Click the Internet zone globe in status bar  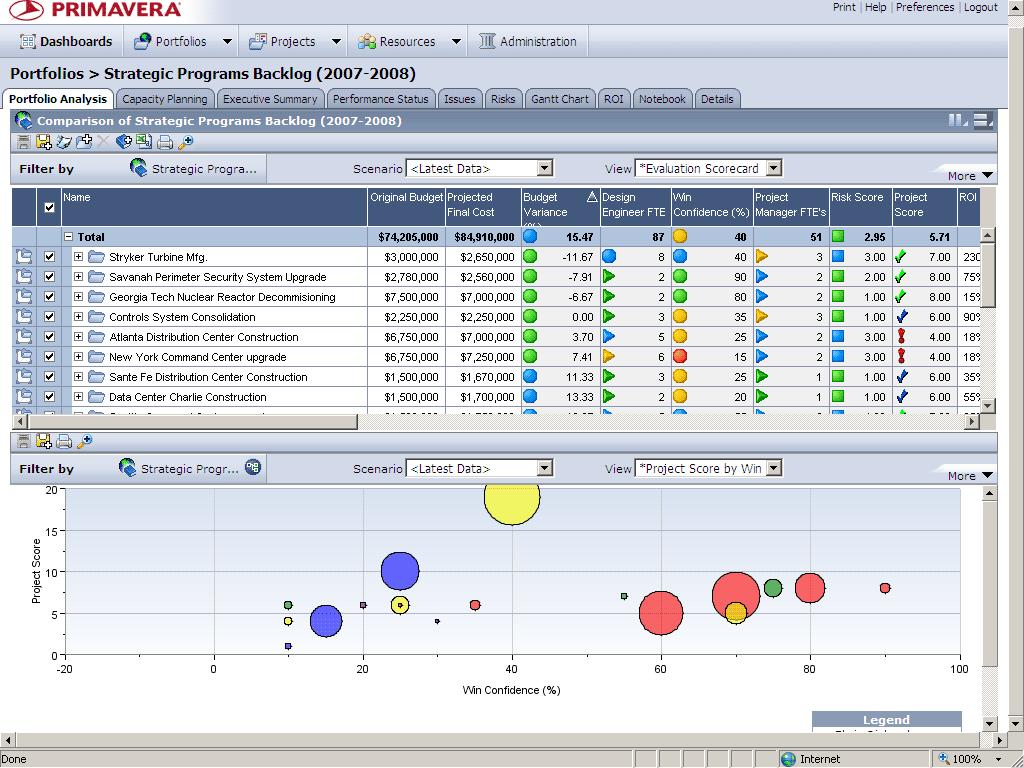click(x=789, y=759)
